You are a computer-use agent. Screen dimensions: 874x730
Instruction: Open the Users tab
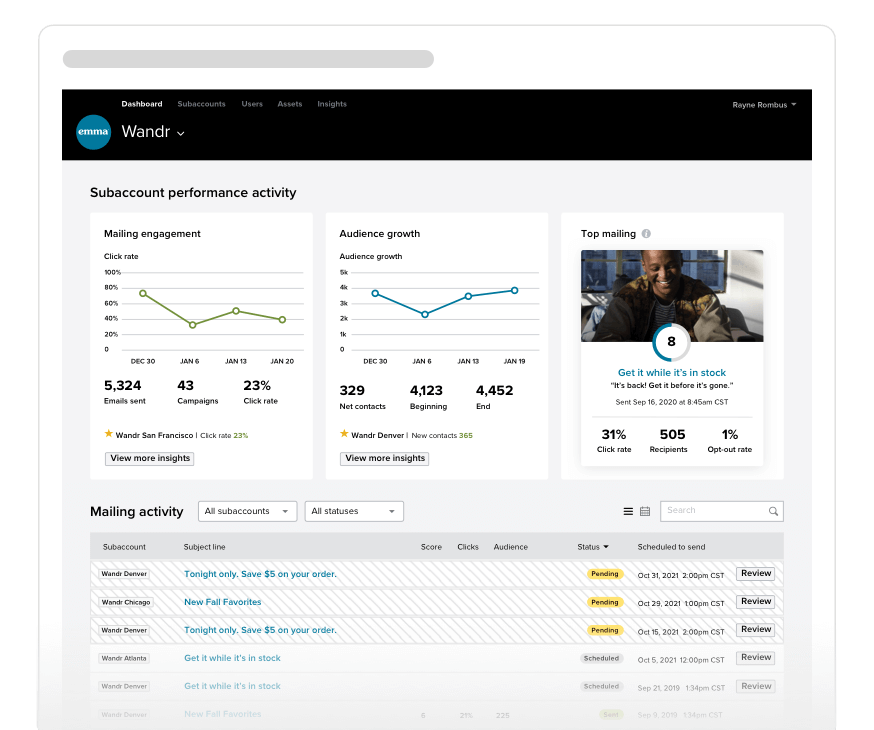point(252,104)
